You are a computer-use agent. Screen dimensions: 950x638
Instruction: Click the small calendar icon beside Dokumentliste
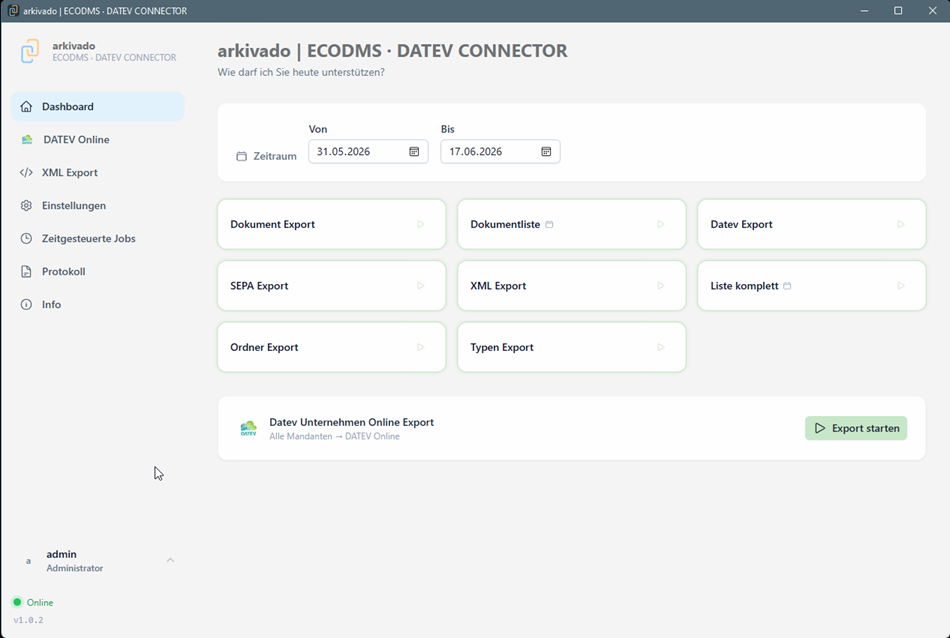pos(549,225)
